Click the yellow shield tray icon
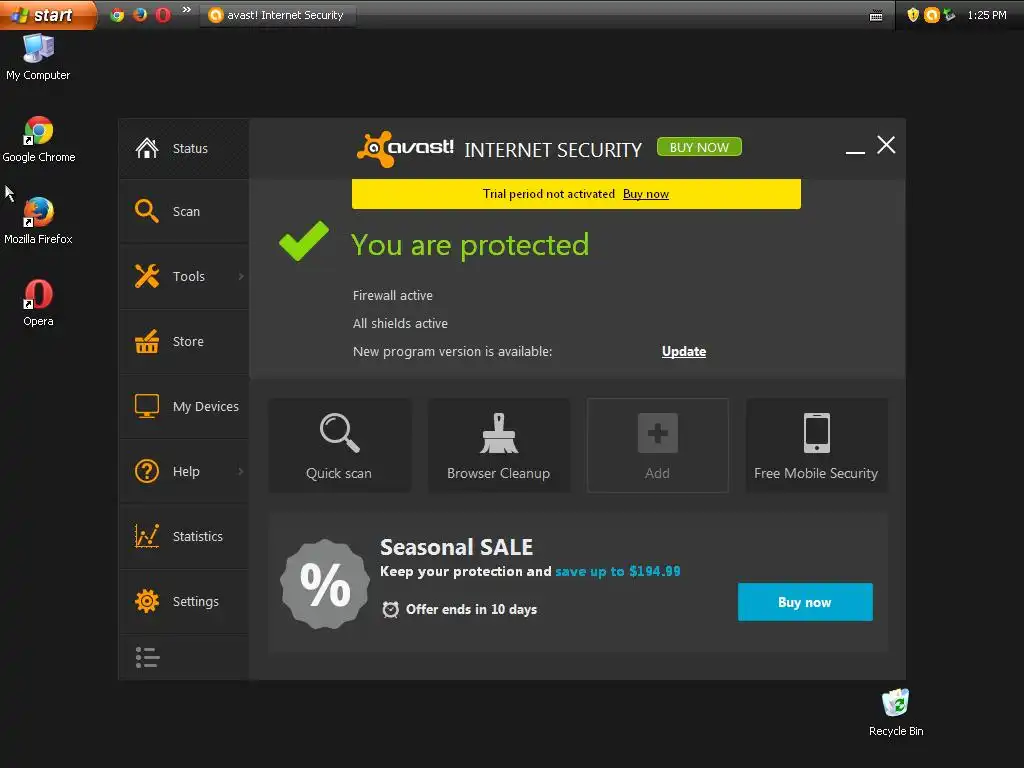The height and width of the screenshot is (768, 1024). tap(913, 15)
